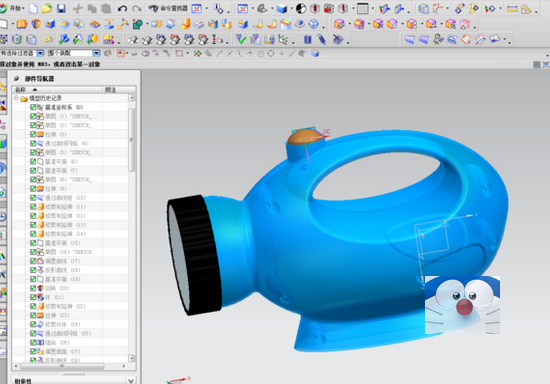Toggle checkbox for 拉伸 (3) feature
550x384 pixels.
click(33, 134)
